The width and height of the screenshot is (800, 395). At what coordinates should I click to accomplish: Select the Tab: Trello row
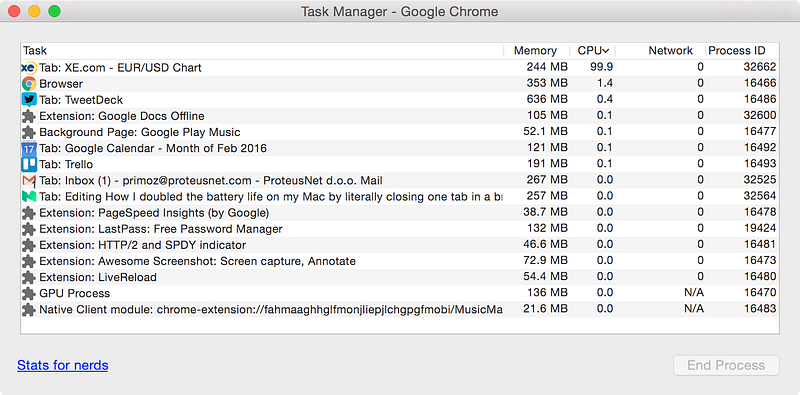point(399,164)
